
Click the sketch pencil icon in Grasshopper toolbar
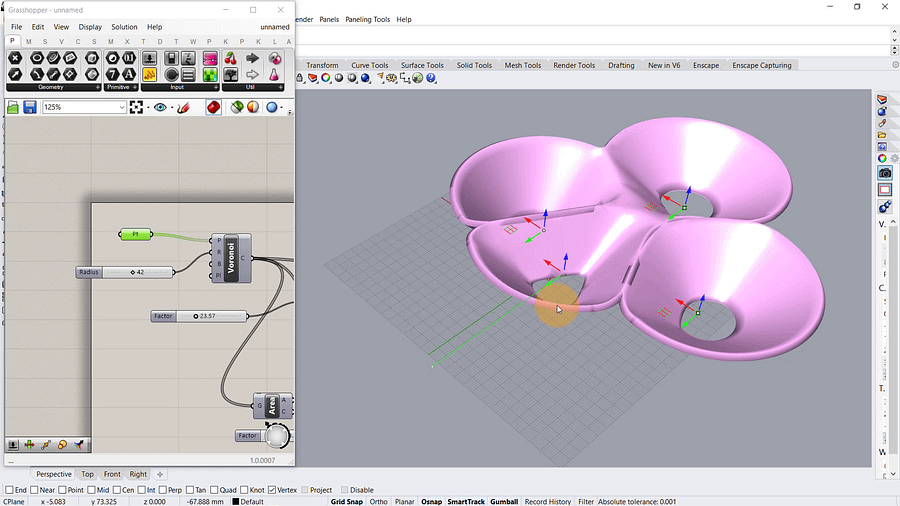[x=183, y=107]
